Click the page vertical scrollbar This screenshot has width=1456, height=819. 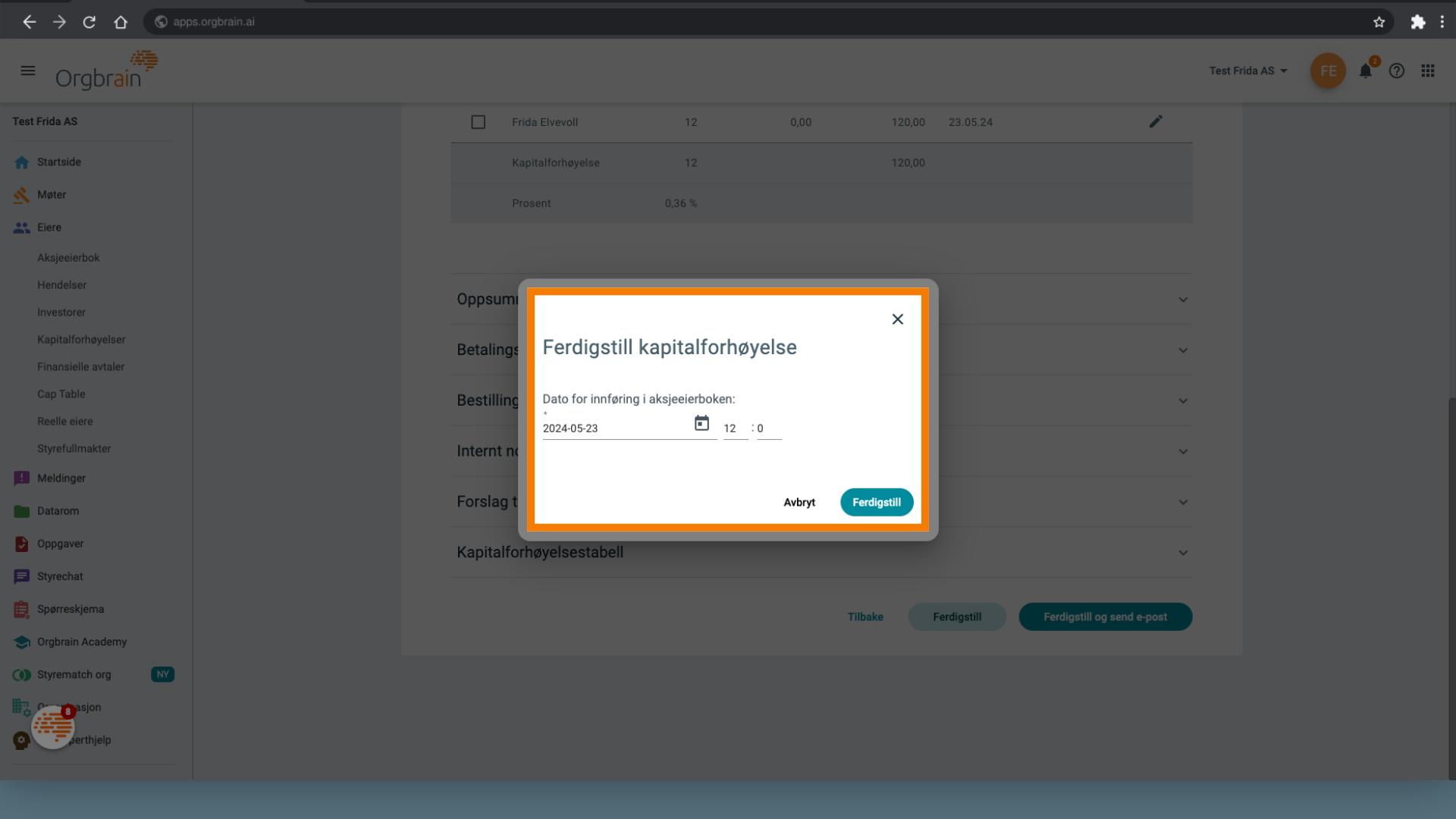point(1451,588)
